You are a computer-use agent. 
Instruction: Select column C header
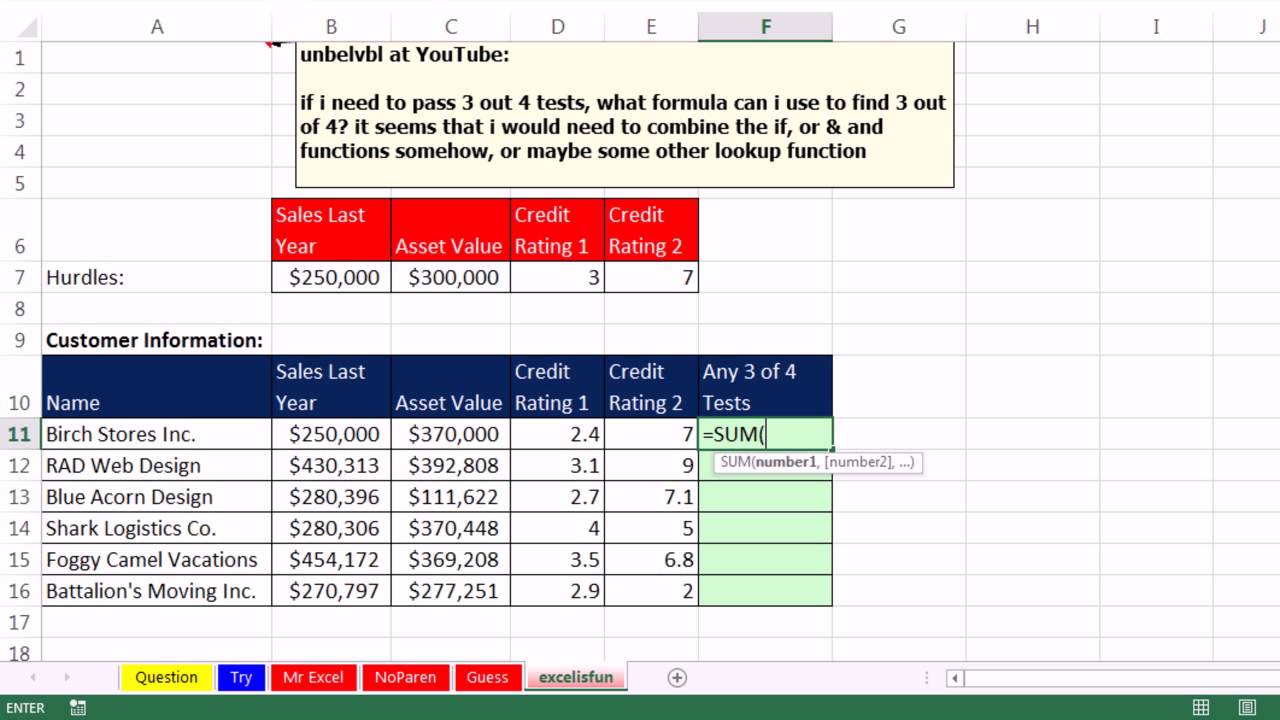coord(451,27)
